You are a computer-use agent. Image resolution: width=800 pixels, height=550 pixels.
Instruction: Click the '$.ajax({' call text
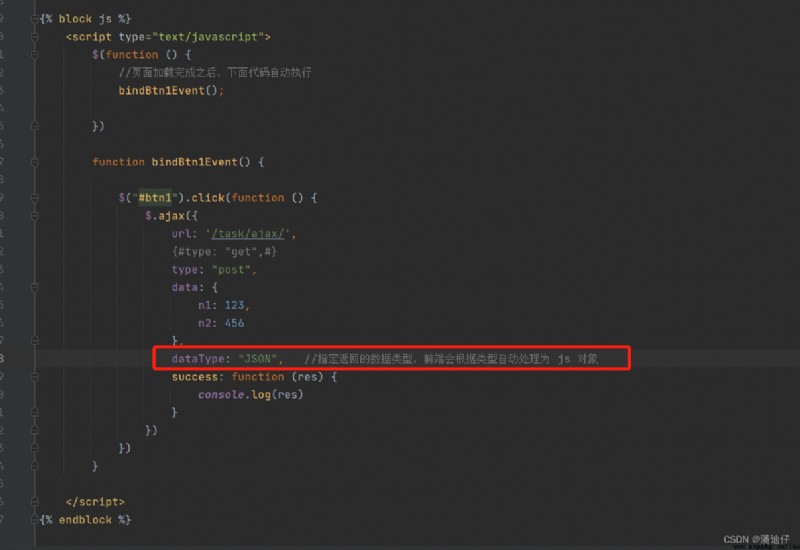tap(171, 216)
